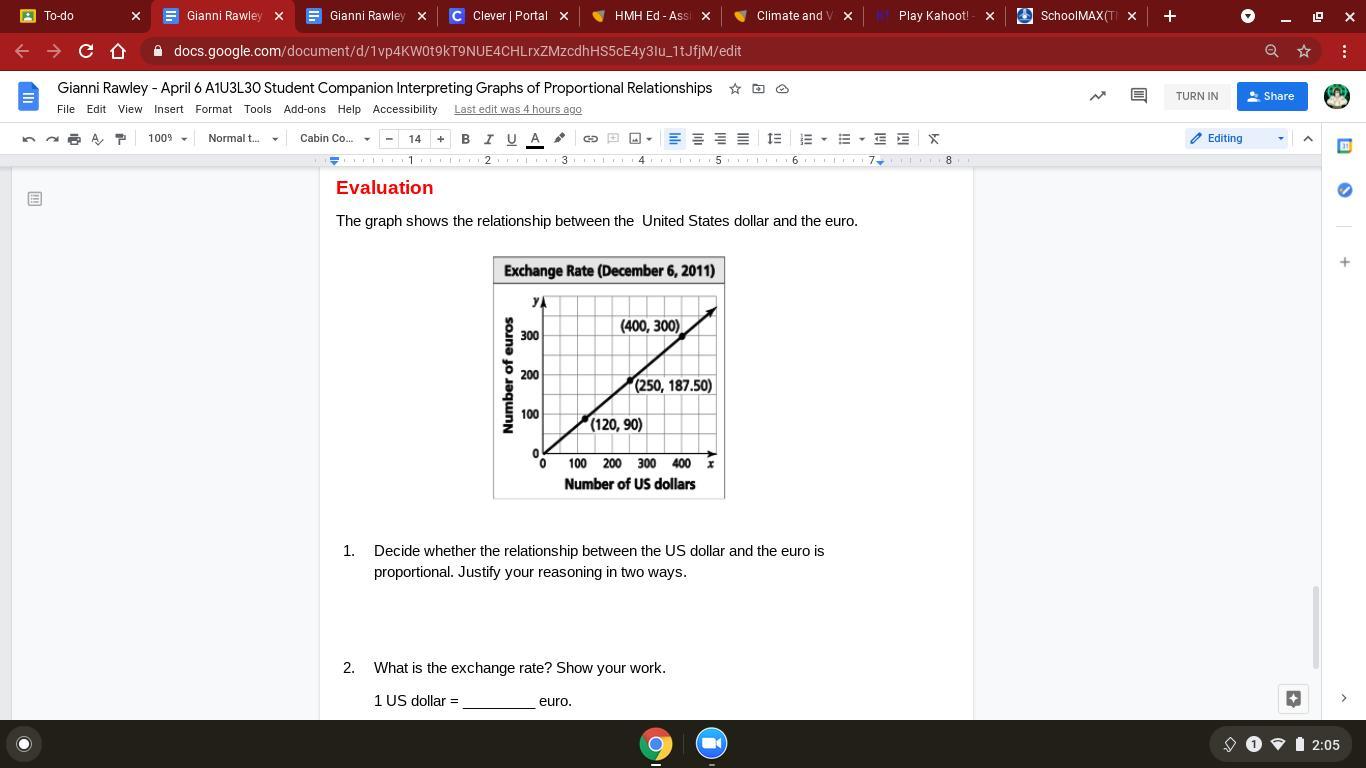Screen dimensions: 1366x768
Task: Decrease the paragraph indent
Action: point(880,139)
